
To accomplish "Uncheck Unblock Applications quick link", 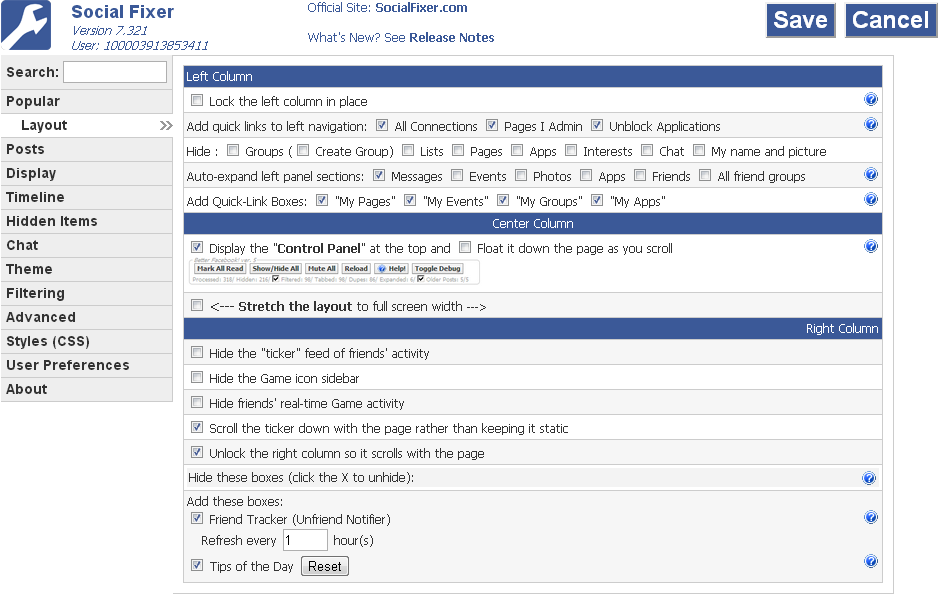I will click(596, 125).
